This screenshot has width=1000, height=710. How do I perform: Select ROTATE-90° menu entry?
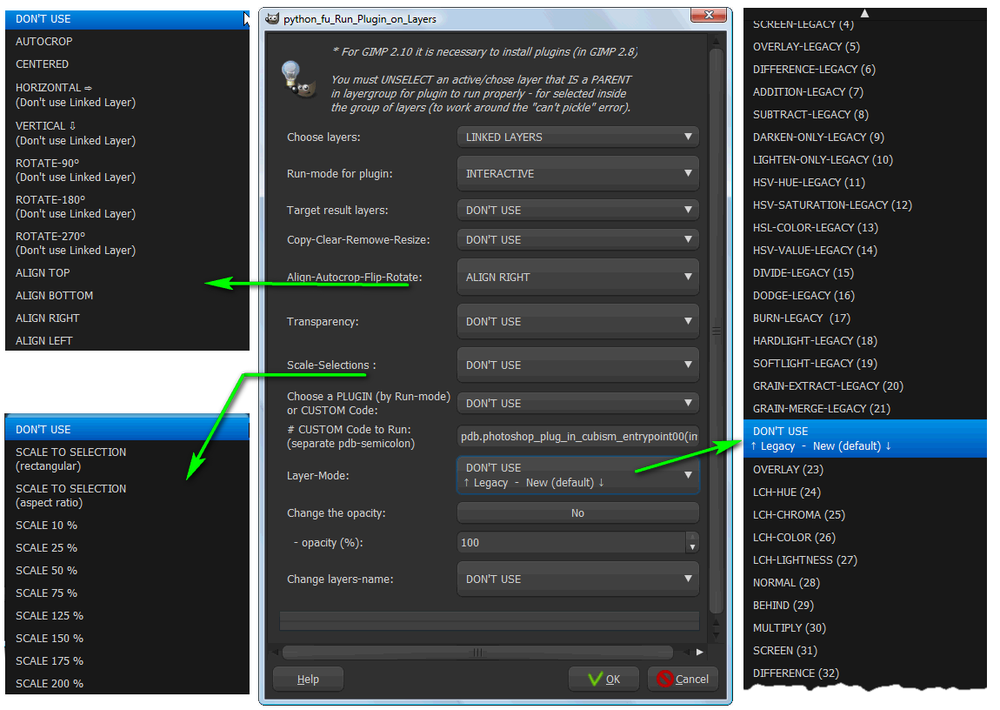127,170
